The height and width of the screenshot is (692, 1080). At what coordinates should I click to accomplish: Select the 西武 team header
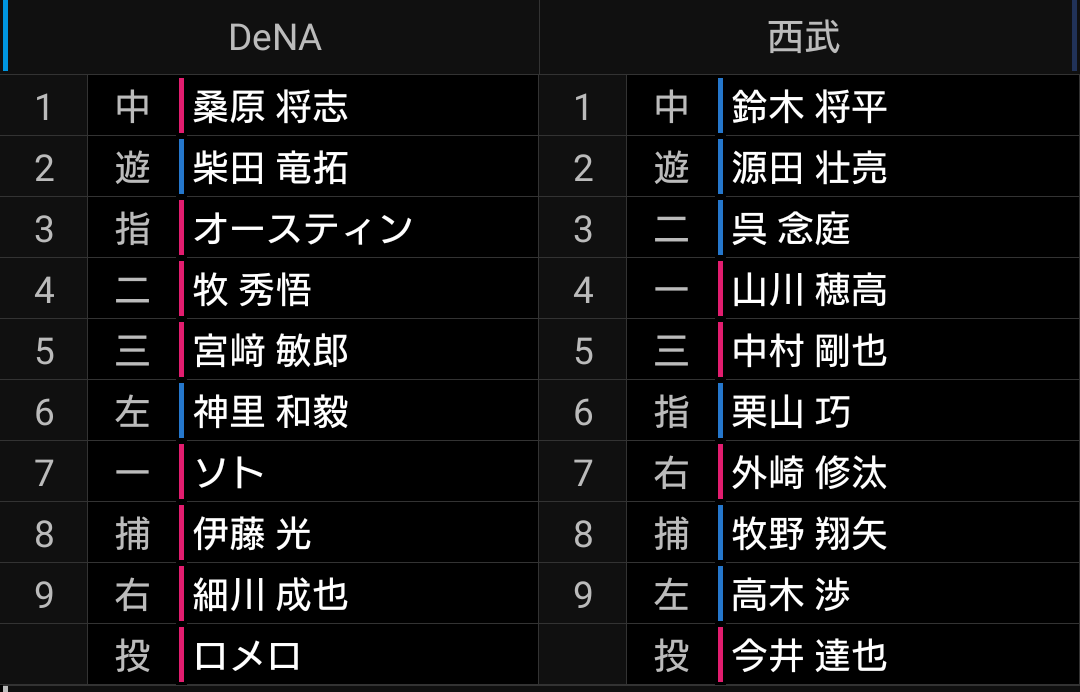804,37
